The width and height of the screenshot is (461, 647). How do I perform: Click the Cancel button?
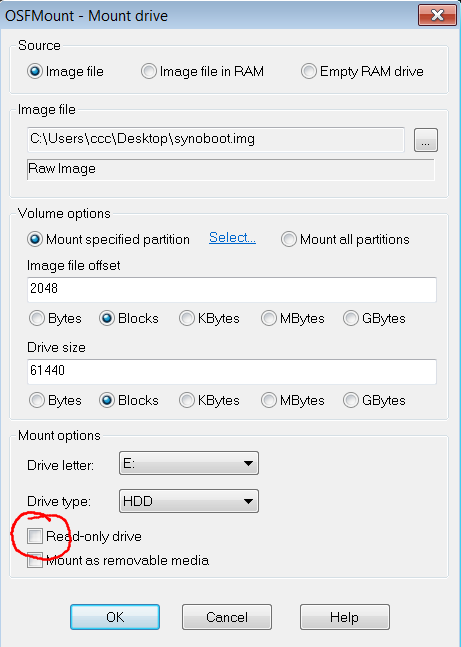(227, 617)
